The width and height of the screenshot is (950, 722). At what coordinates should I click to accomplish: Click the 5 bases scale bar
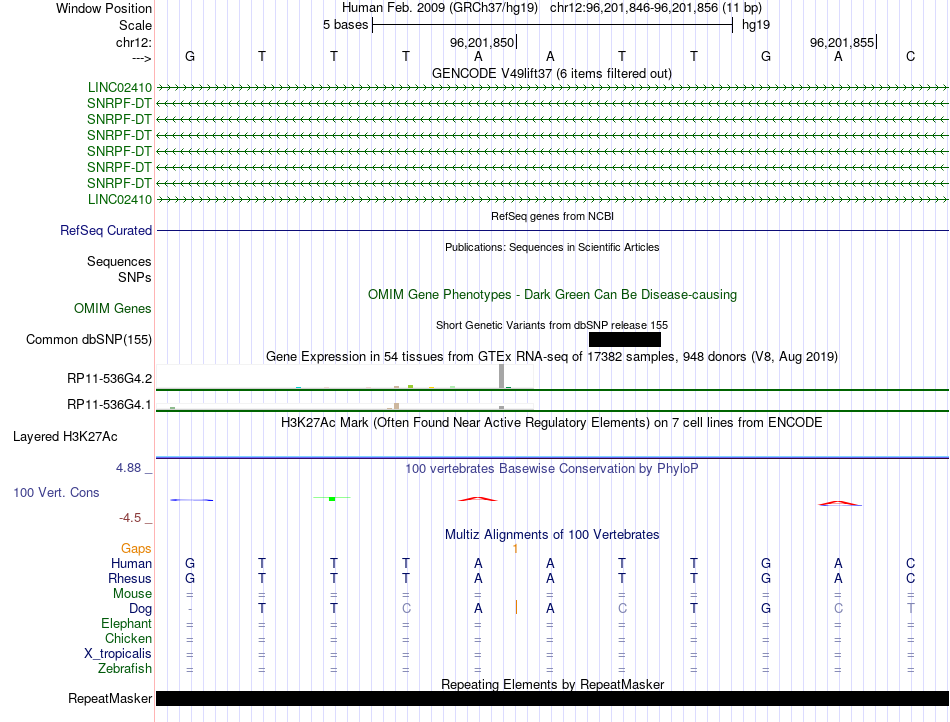[x=552, y=25]
